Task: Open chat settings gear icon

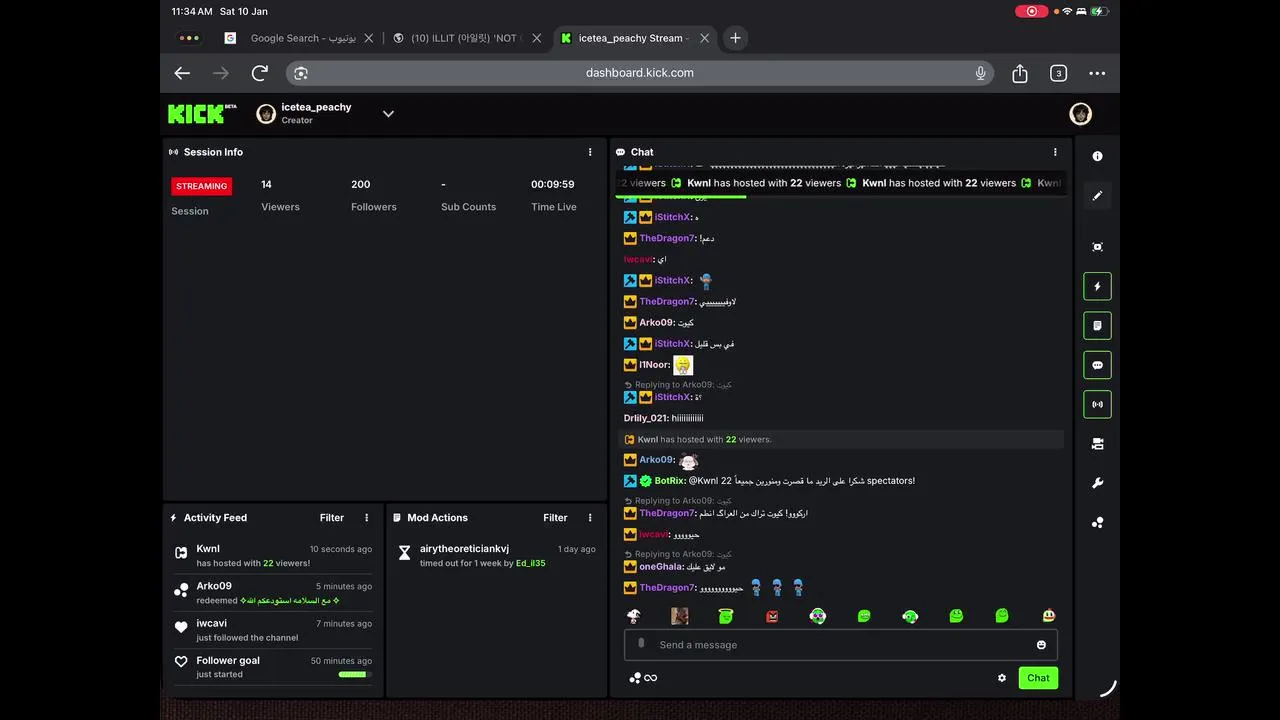Action: 1002,678
